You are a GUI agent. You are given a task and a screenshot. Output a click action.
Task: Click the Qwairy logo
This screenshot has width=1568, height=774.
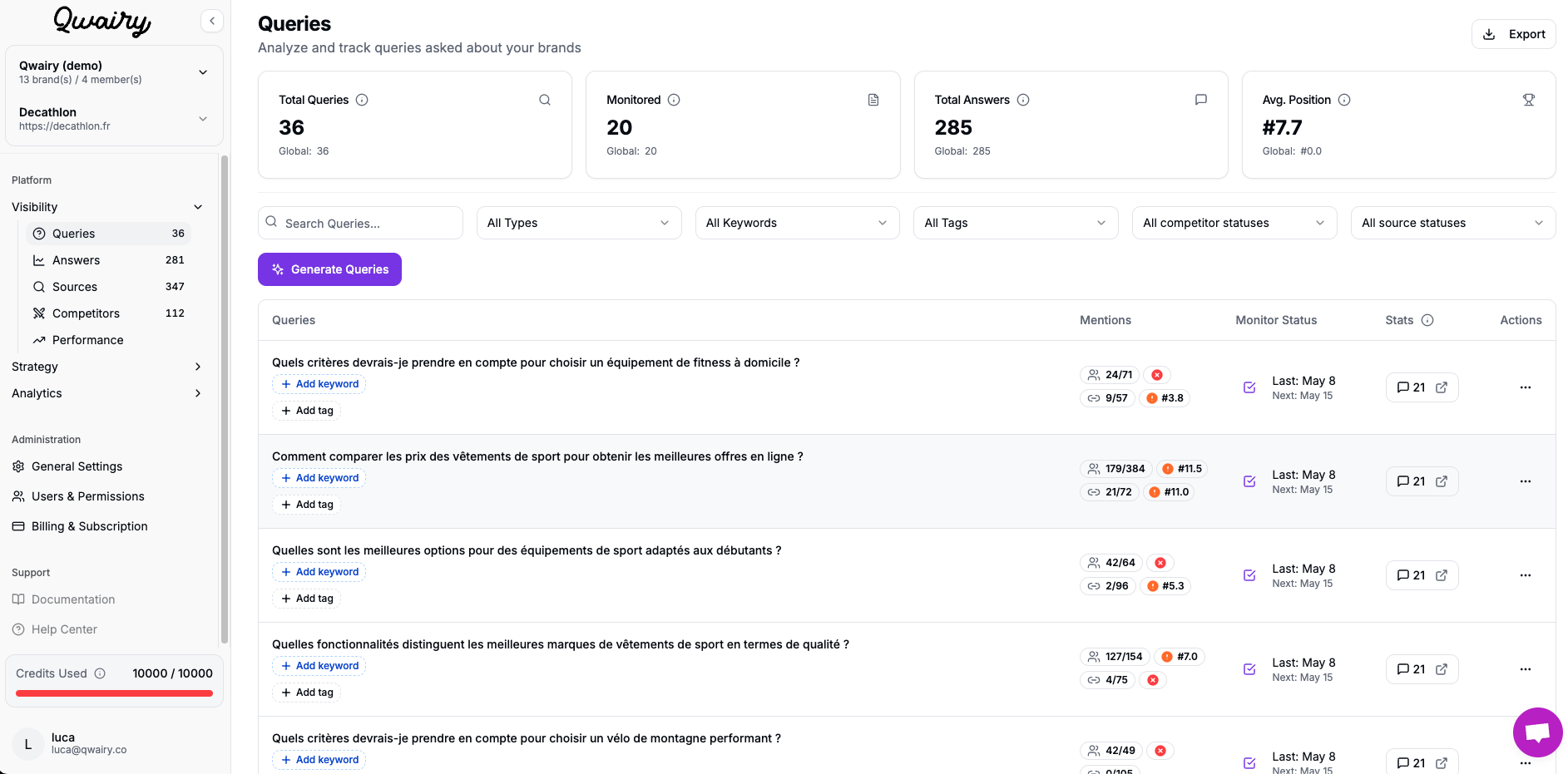(x=102, y=21)
